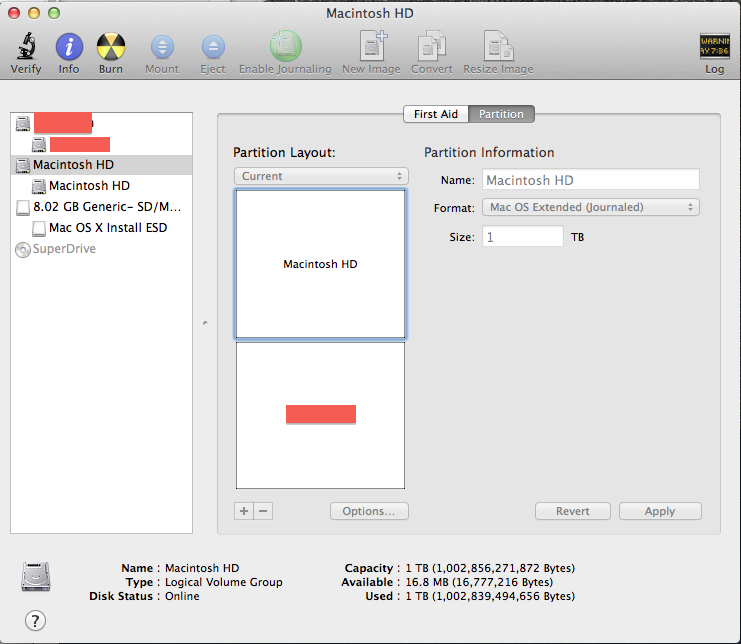Click the Burn toolbar icon

(x=111, y=46)
